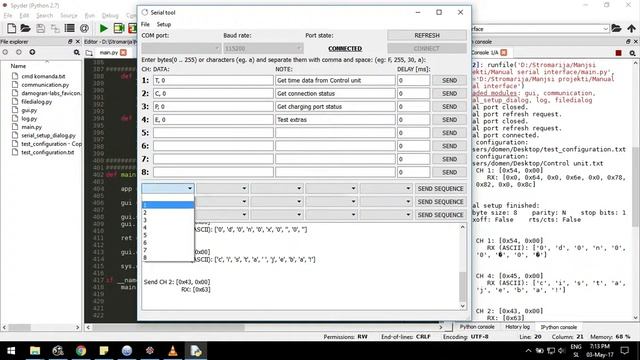
Task: Click the run cell icon beside the play button
Action: 119,28
